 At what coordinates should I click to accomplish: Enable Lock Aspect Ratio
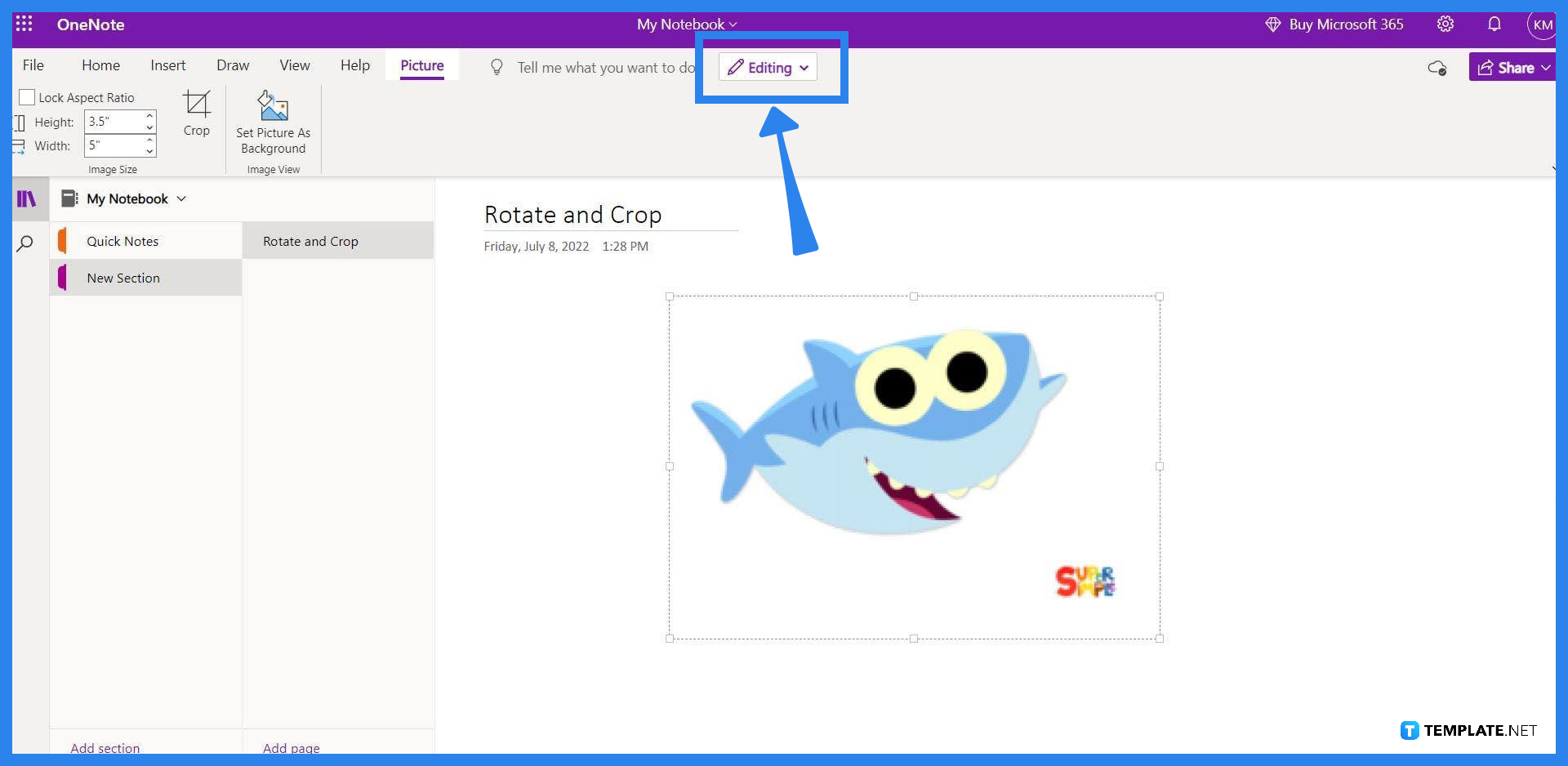pos(27,97)
